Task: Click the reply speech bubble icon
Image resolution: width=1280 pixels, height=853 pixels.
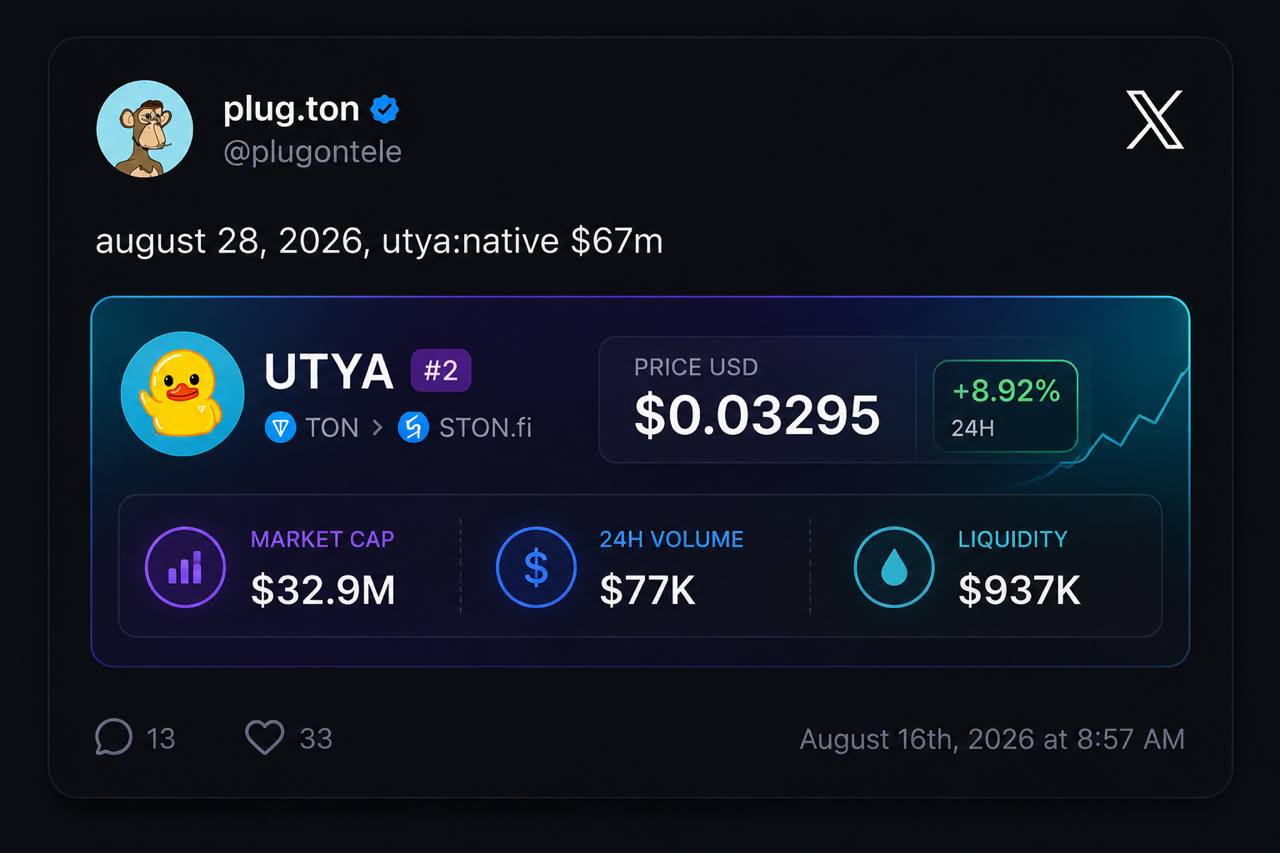Action: pos(114,738)
